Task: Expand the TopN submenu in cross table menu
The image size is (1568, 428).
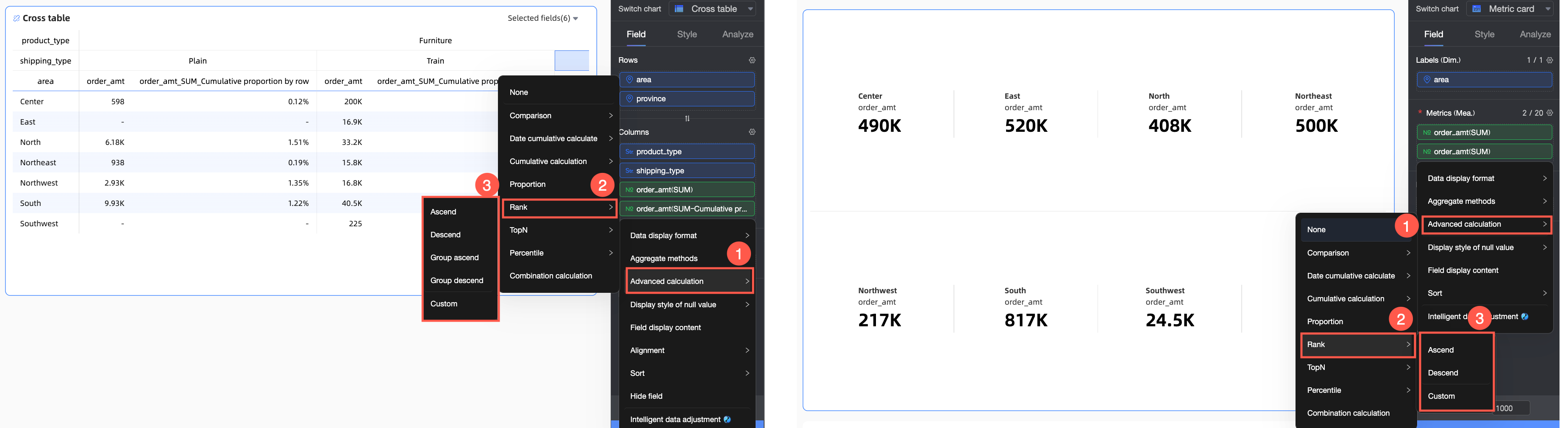Action: [x=560, y=230]
